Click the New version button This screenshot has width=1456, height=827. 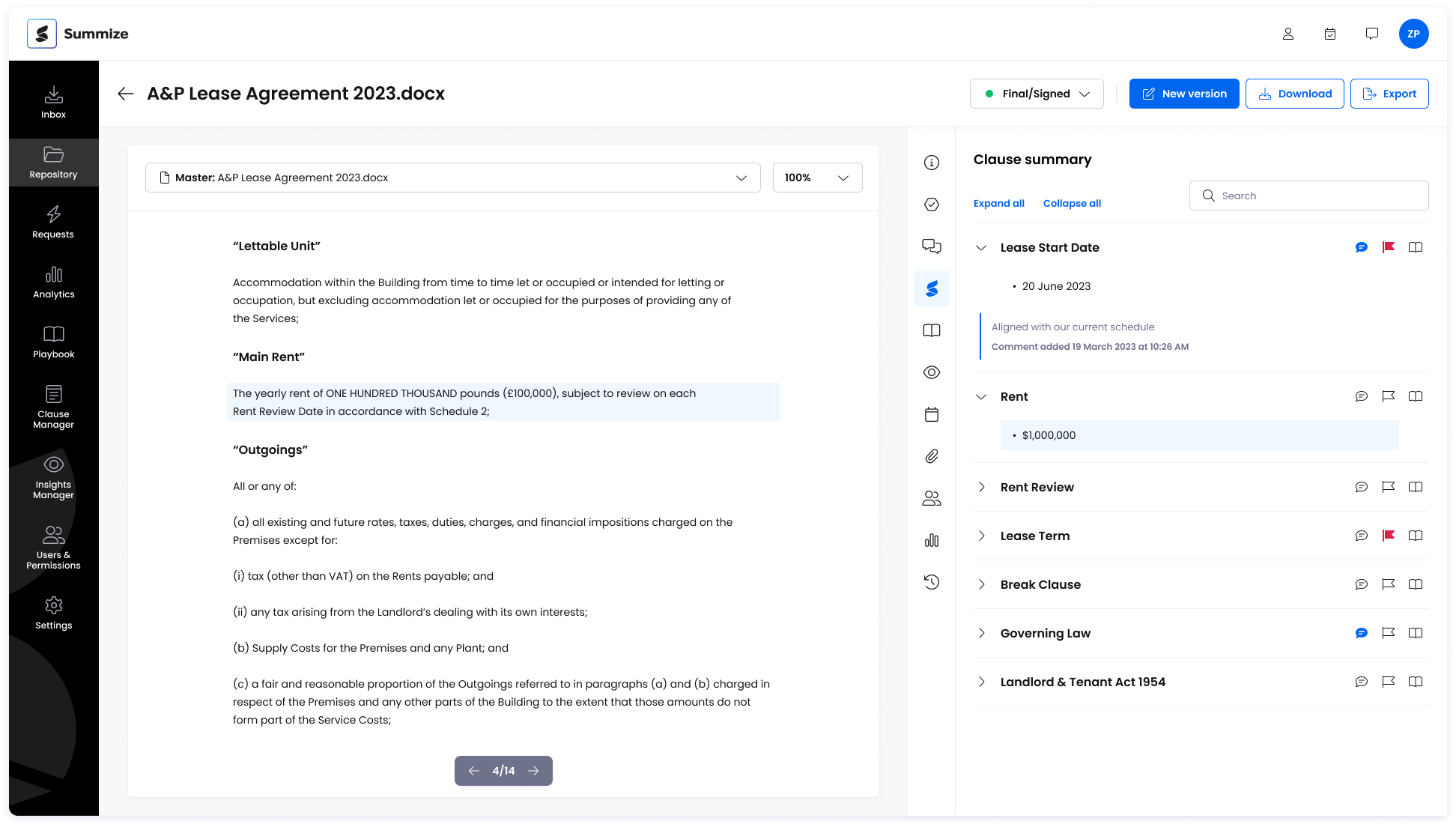pyautogui.click(x=1184, y=94)
